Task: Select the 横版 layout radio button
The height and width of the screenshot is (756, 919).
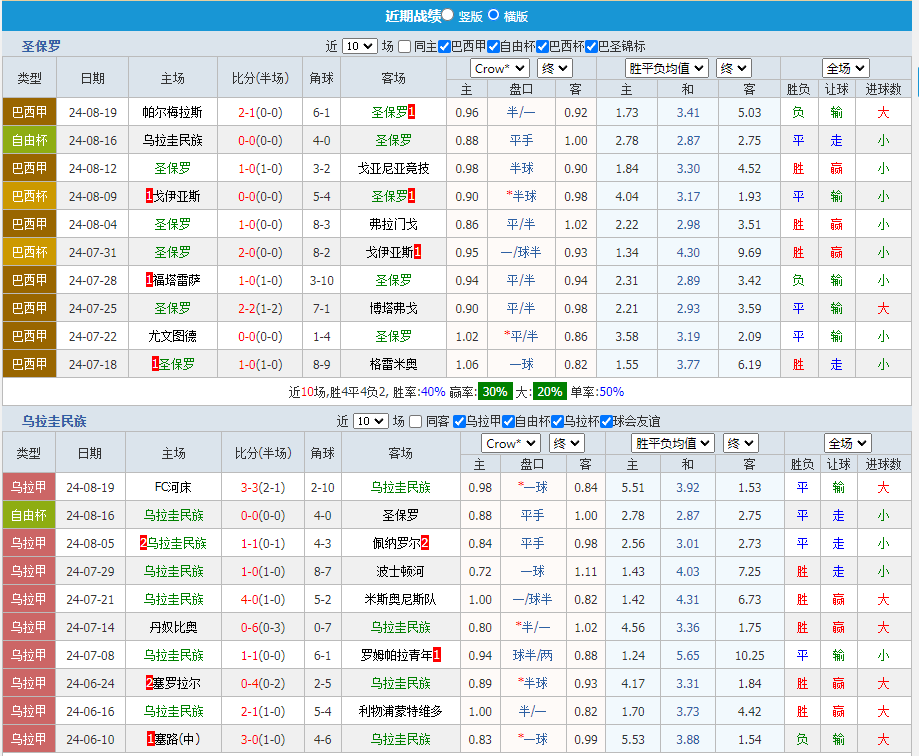Action: pyautogui.click(x=494, y=15)
